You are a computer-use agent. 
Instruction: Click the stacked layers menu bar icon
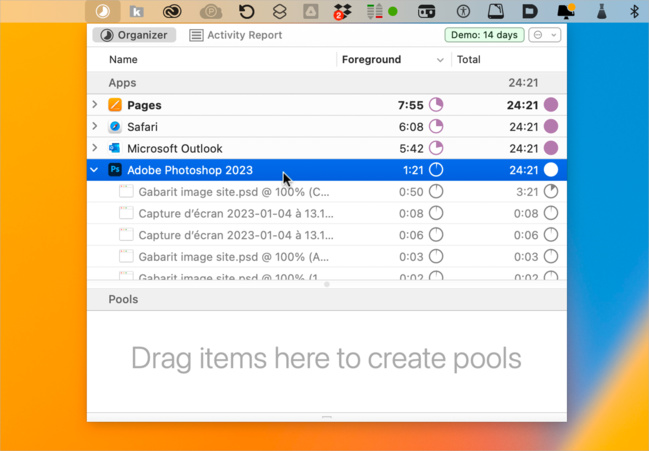(280, 12)
